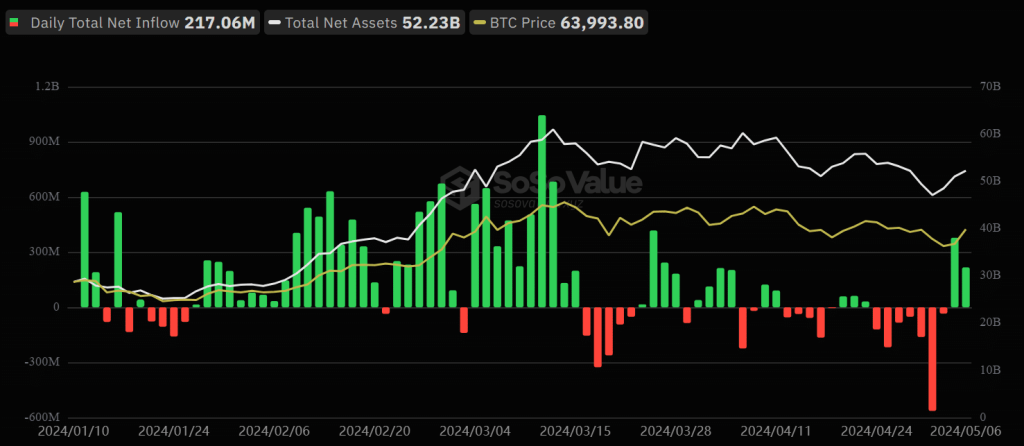The height and width of the screenshot is (446, 1024).
Task: Click the 63,993.80 BTC price value
Action: pyautogui.click(x=602, y=23)
